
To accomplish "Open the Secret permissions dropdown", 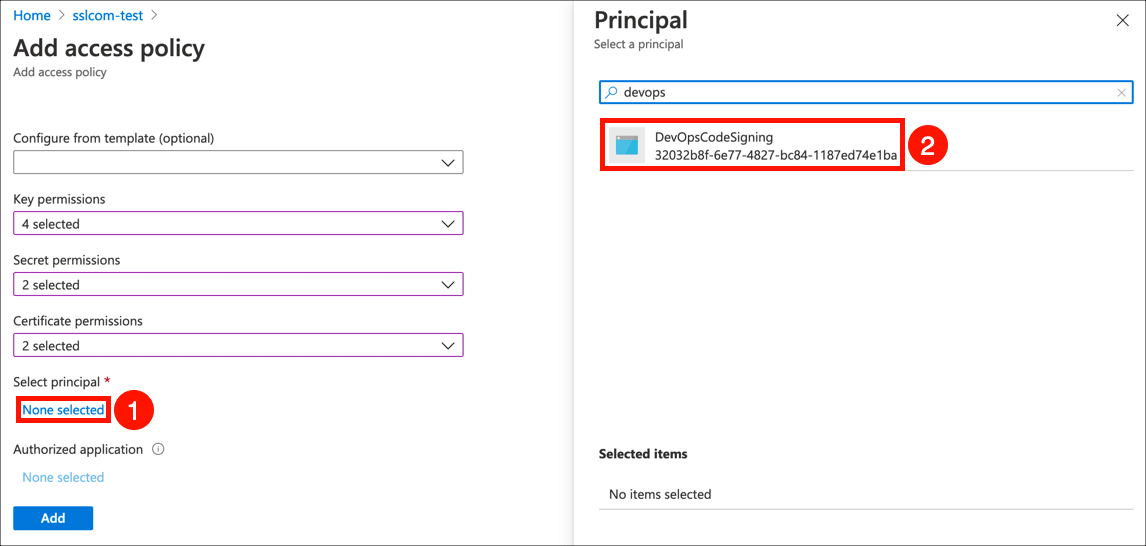I will 238,285.
